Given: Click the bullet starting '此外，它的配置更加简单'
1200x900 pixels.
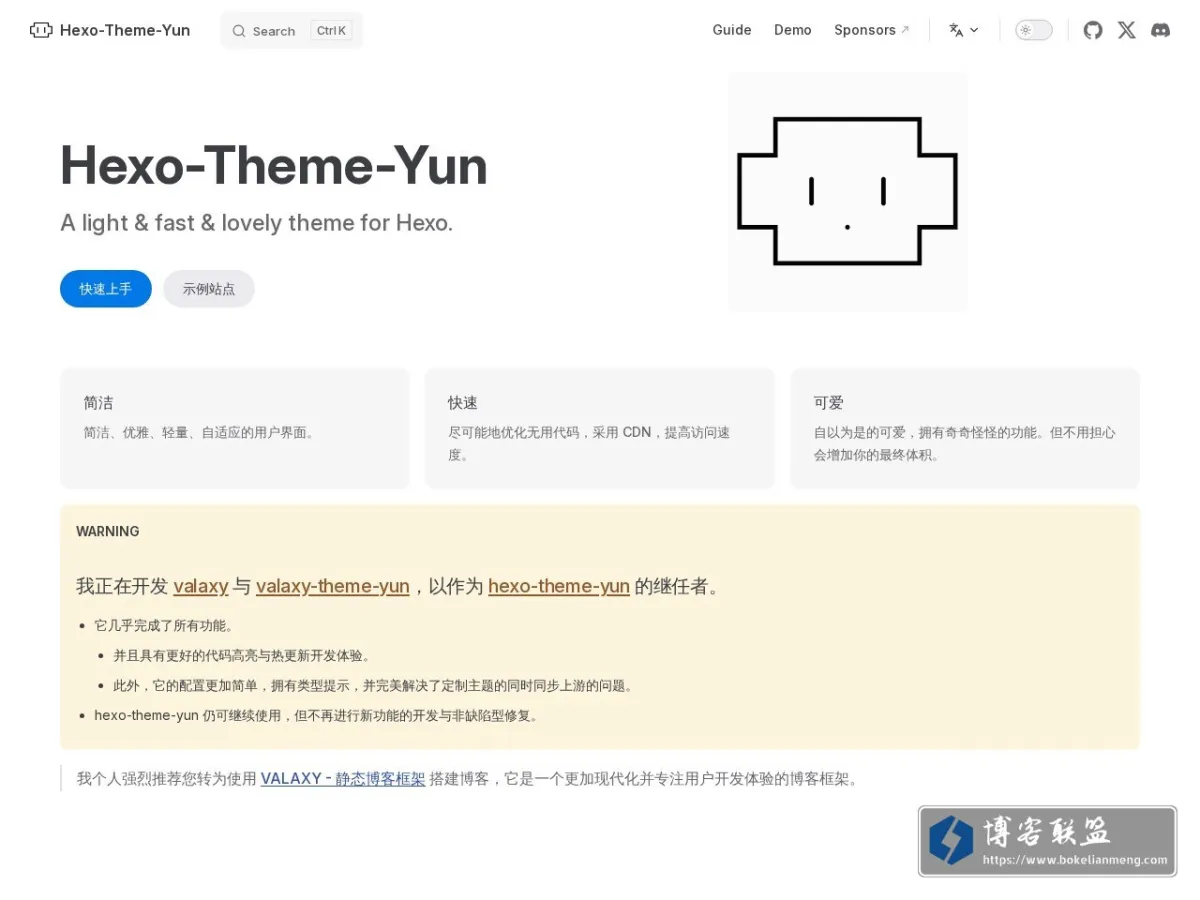Looking at the screenshot, I should coord(373,686).
